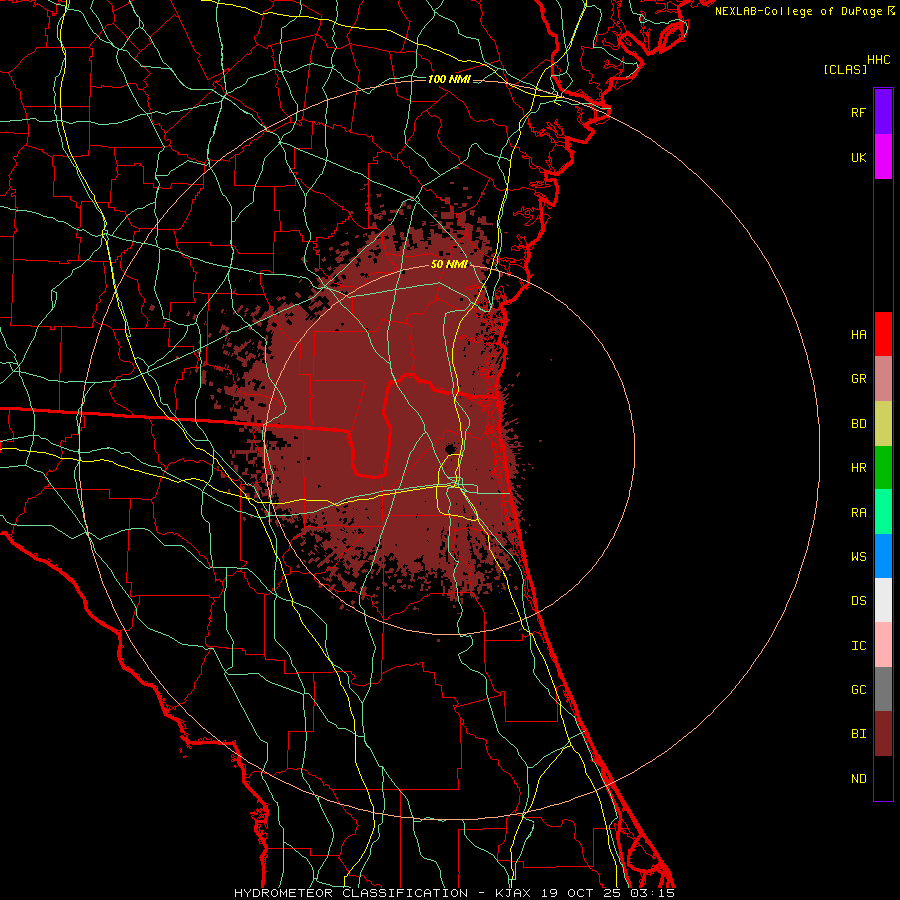Click the HHC product code label
This screenshot has width=900, height=900.
878,60
